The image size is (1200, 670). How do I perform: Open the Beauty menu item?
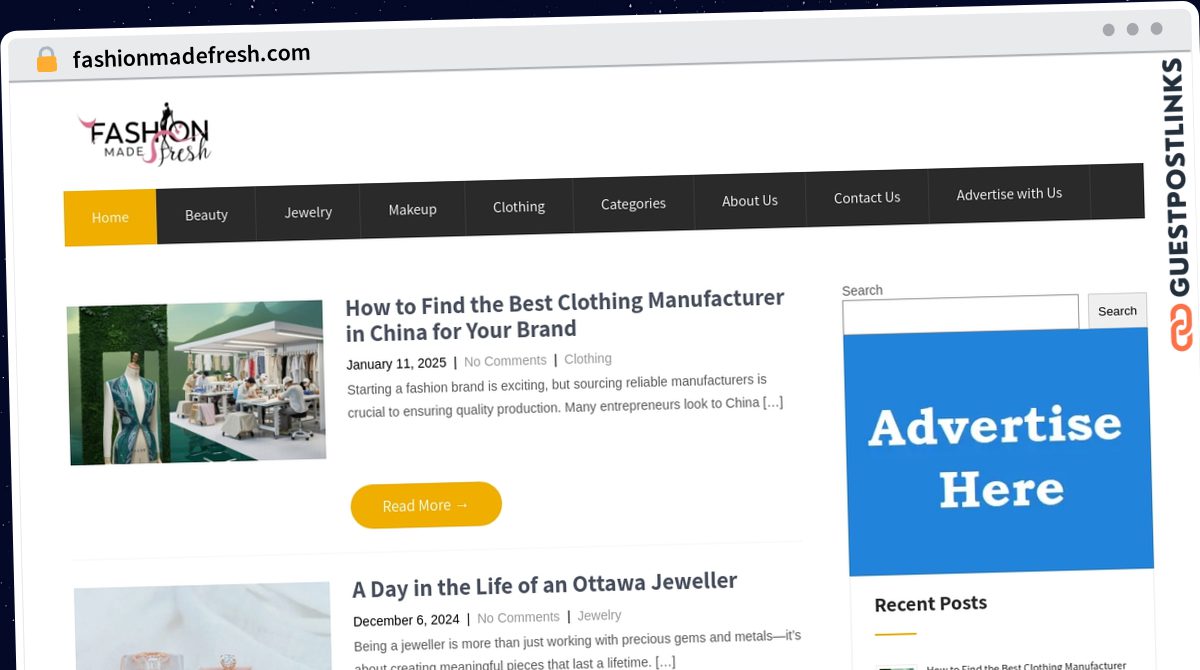tap(206, 215)
